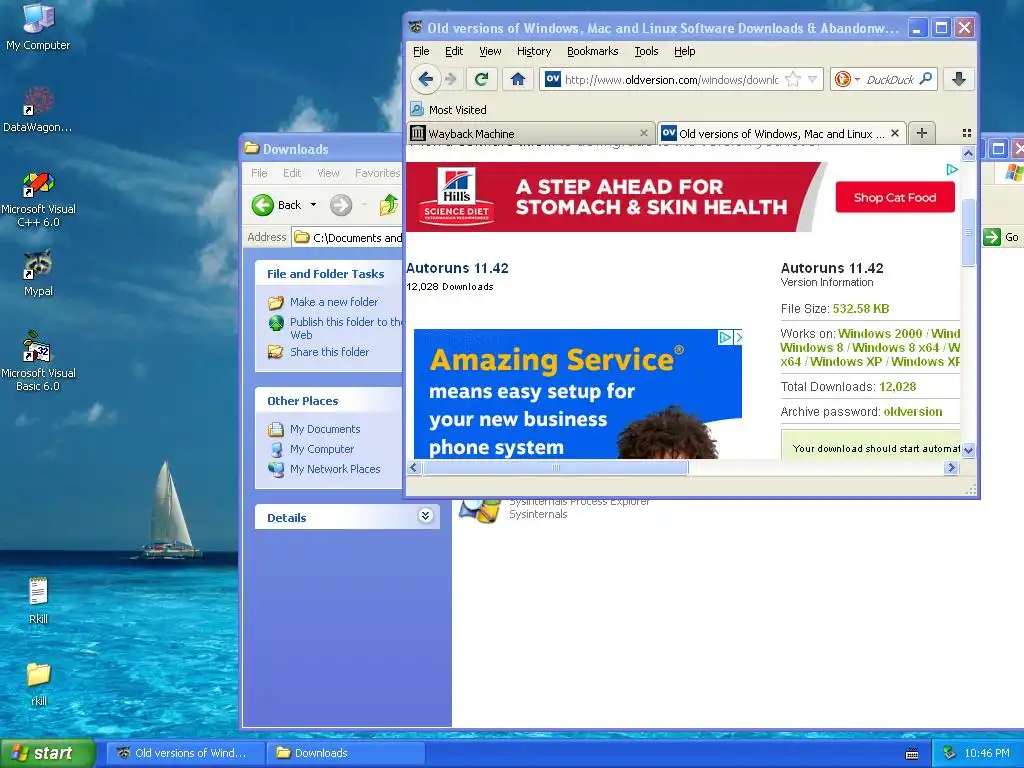The image size is (1024, 768).
Task: Switch to the Wayback Machine tab
Action: (529, 133)
